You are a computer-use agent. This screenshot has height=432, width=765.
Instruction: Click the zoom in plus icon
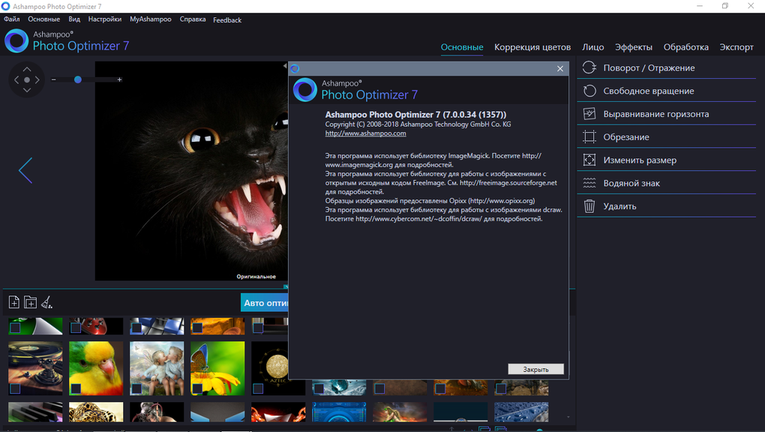click(x=119, y=80)
